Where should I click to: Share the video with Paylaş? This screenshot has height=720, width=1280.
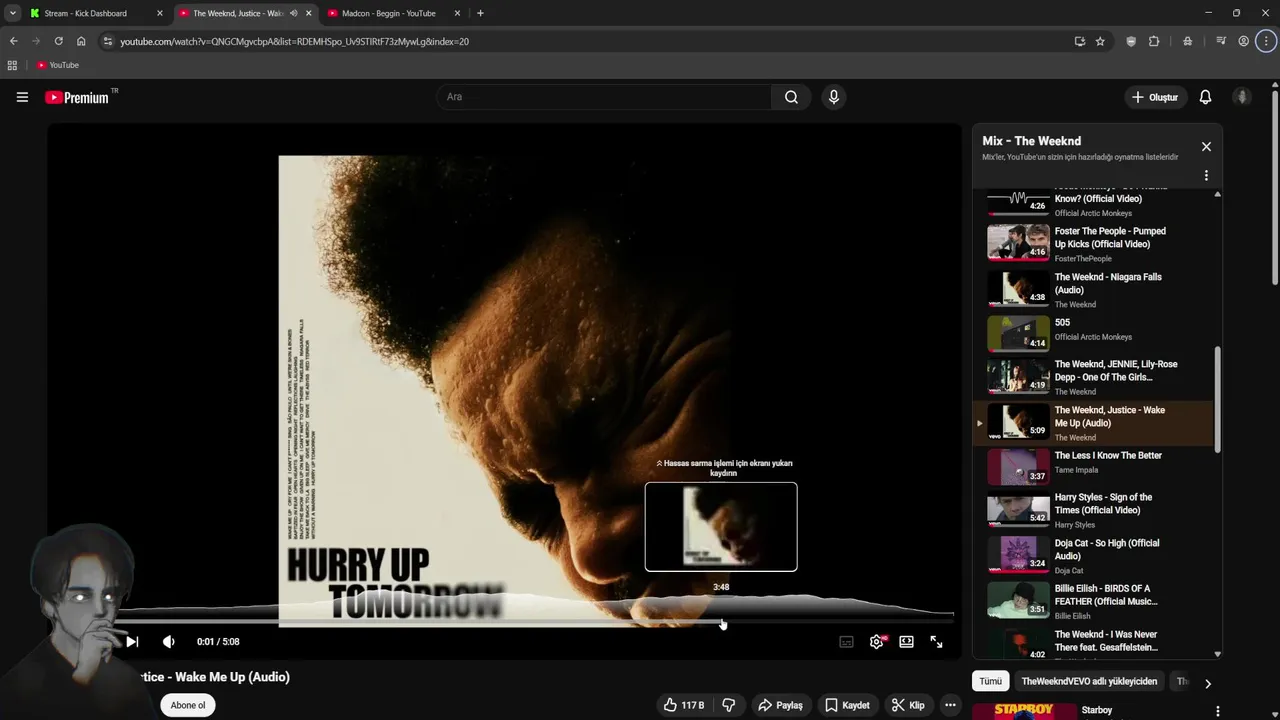780,705
